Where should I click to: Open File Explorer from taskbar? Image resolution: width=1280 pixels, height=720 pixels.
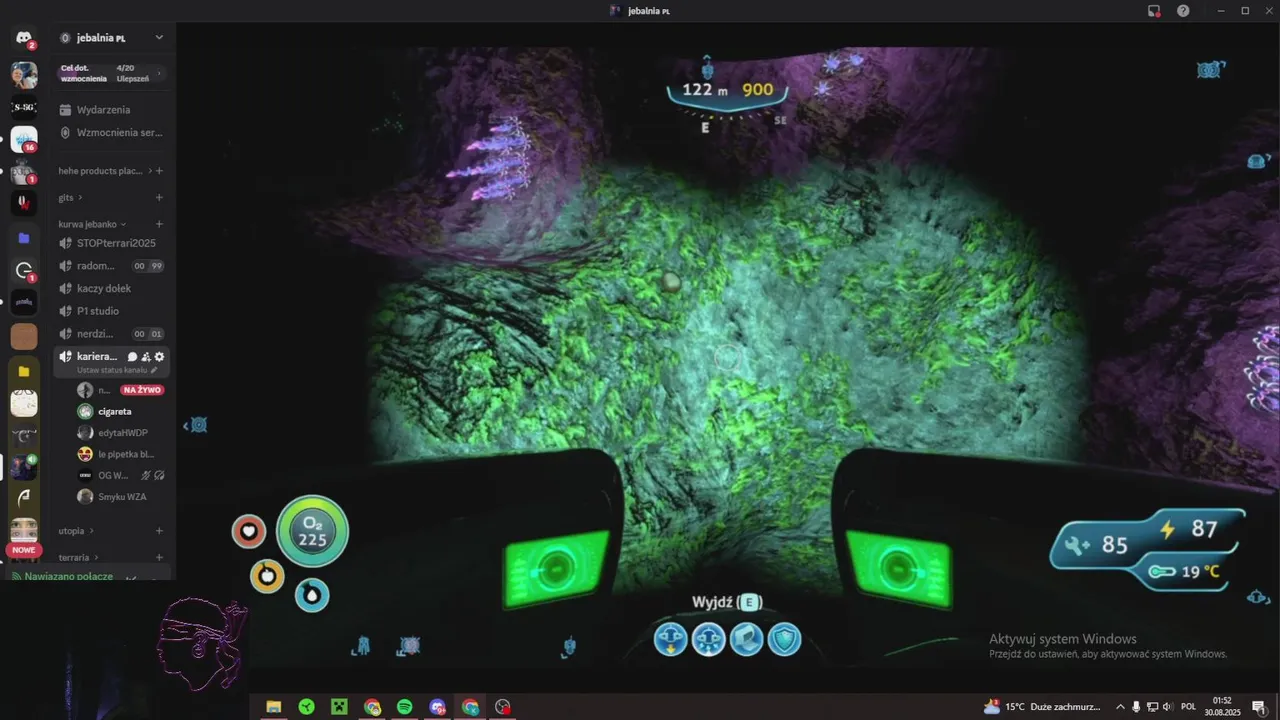tap(273, 707)
